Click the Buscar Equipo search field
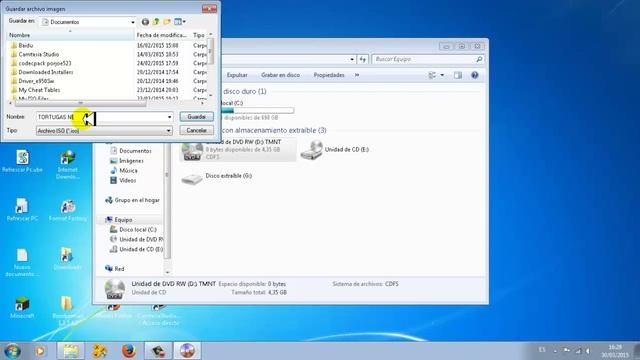Screen dimensions: 640x360 [428, 59]
